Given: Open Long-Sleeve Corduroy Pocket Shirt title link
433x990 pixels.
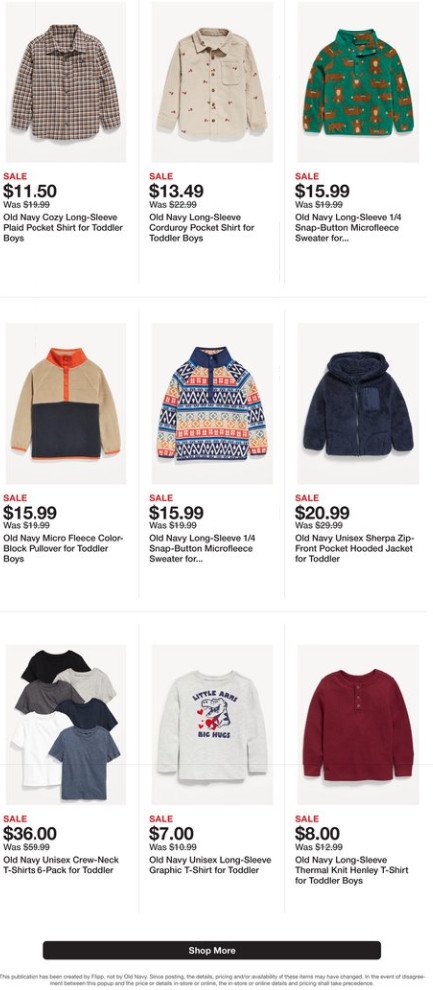Looking at the screenshot, I should point(202,228).
